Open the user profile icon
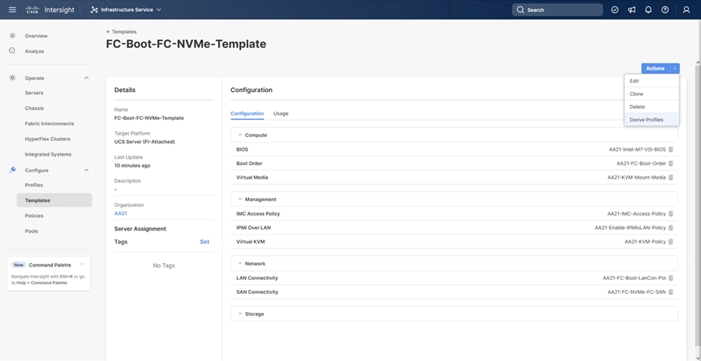 pyautogui.click(x=686, y=10)
